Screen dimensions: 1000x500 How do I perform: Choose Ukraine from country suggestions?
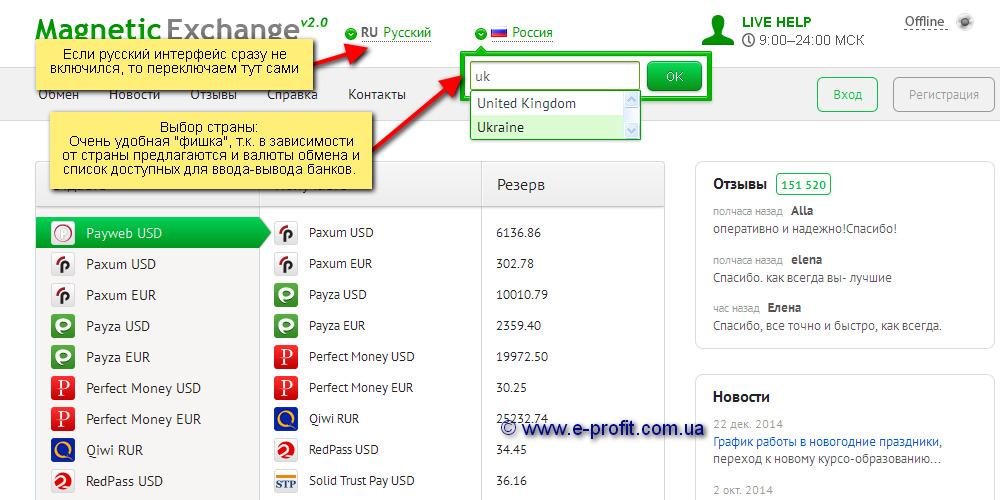[x=548, y=128]
